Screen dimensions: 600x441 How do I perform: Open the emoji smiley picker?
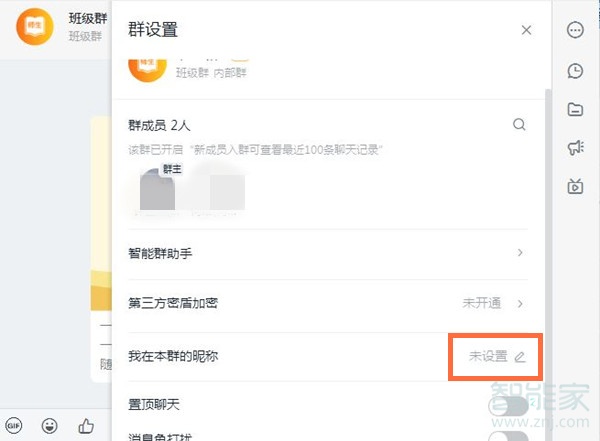point(49,426)
